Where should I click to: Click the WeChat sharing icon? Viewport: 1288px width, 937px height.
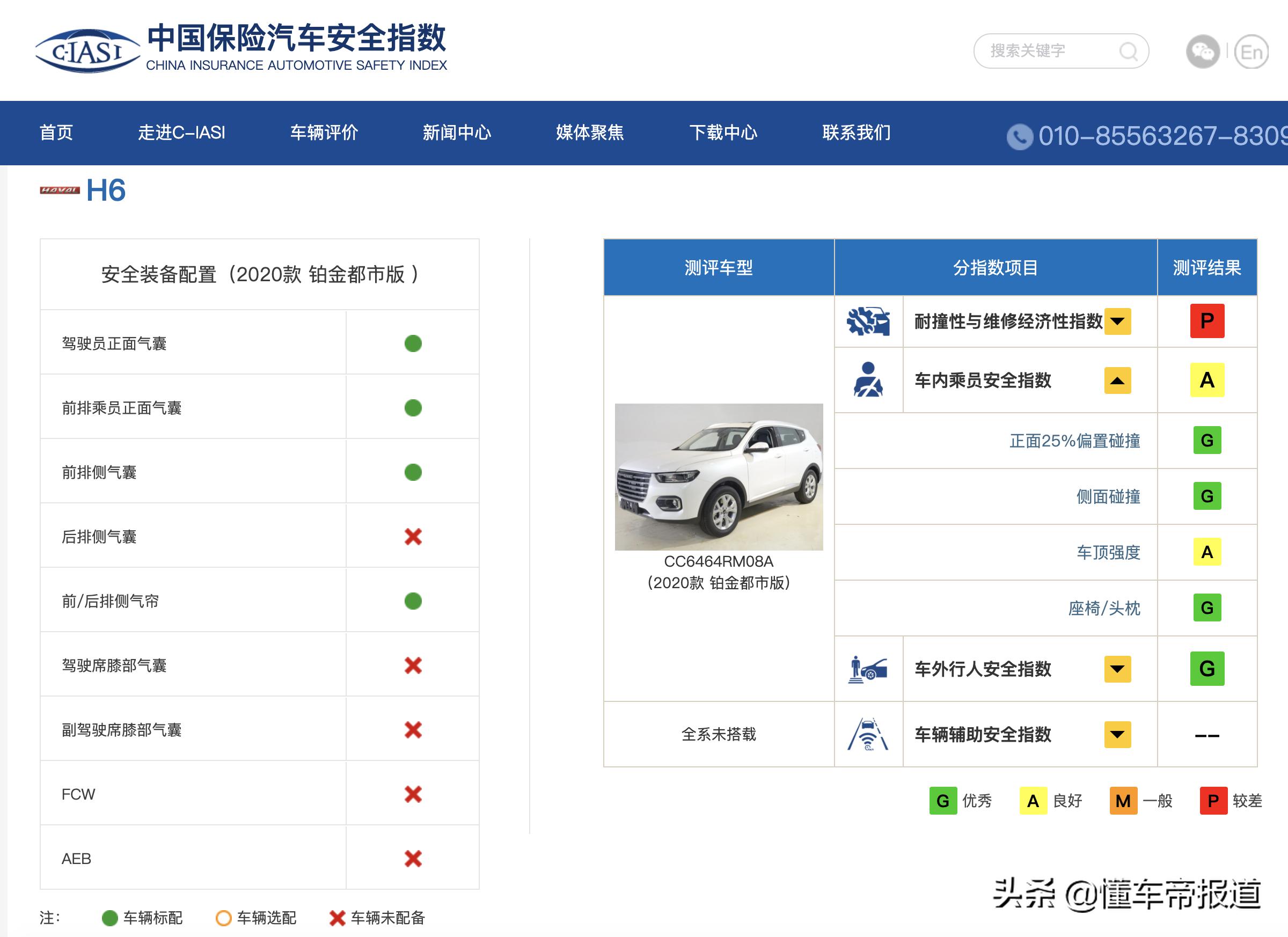point(1206,52)
